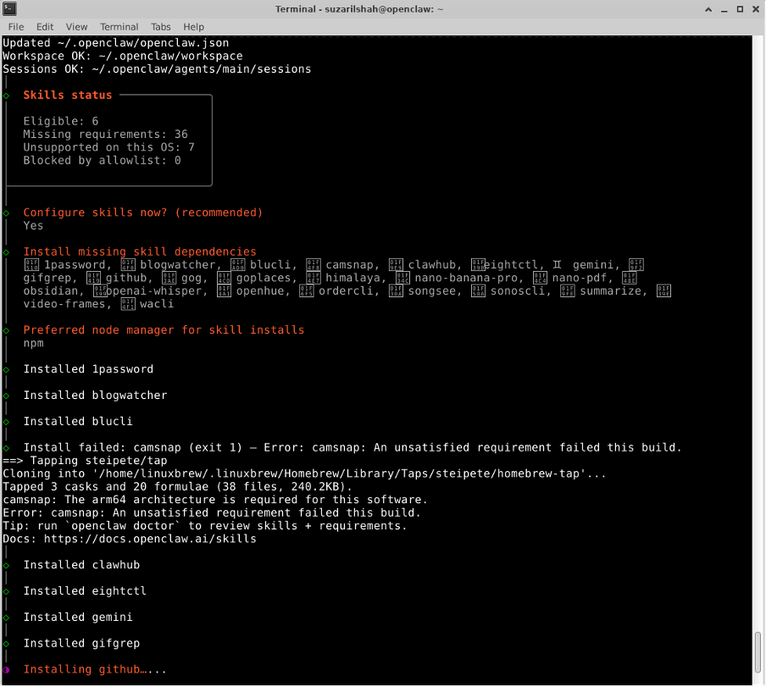Click the terminal icon in the title bar
This screenshot has width=766, height=686.
click(9, 9)
